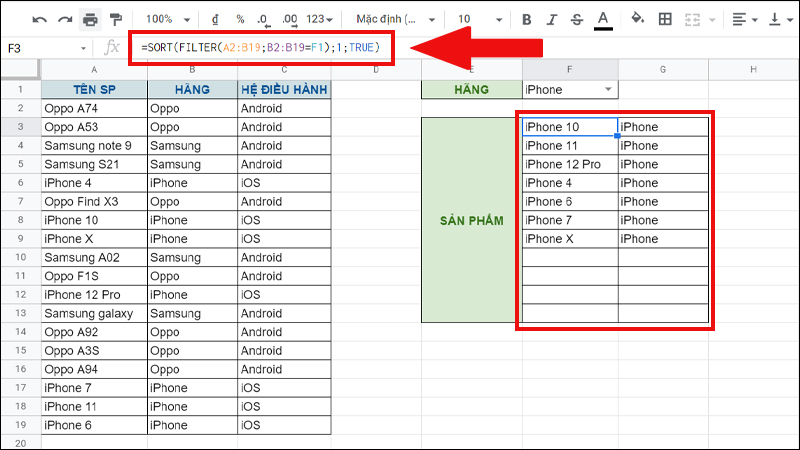Viewport: 800px width, 450px height.
Task: Click the Print icon
Action: click(x=90, y=20)
